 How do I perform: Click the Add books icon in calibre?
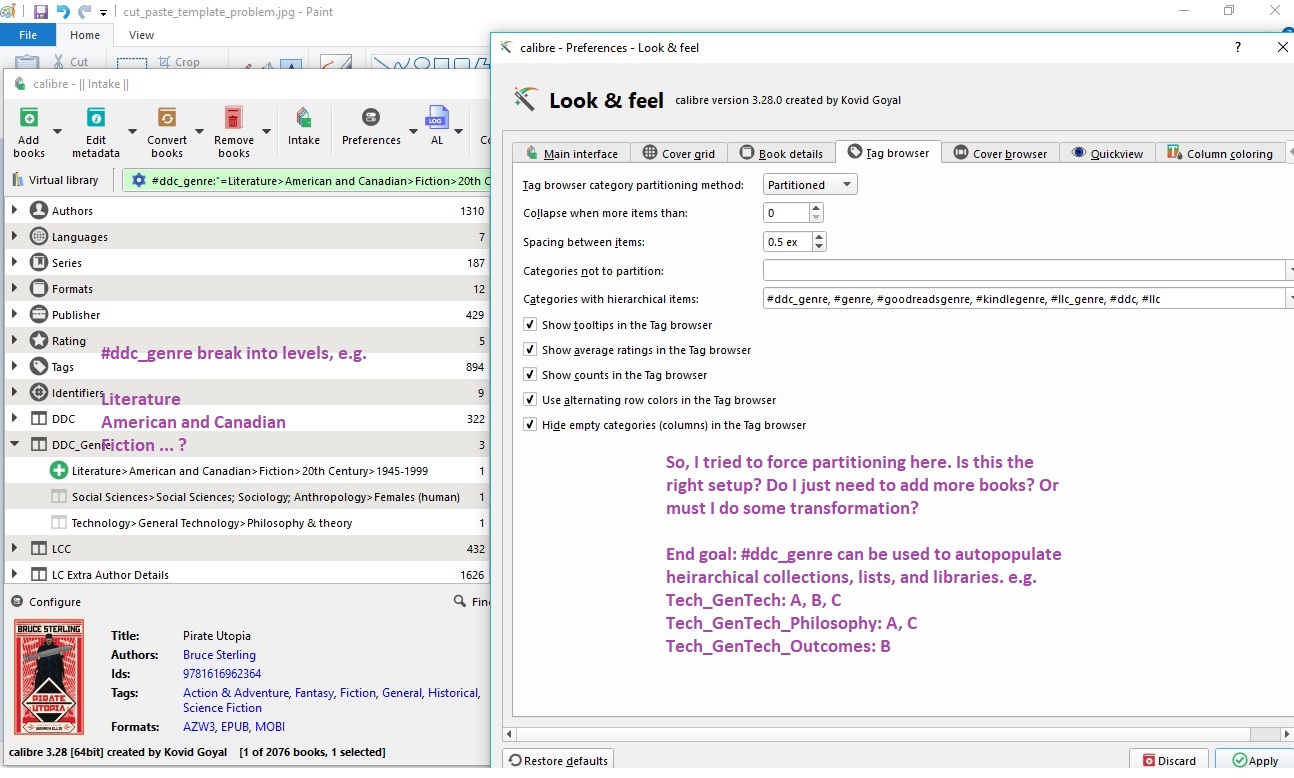click(x=29, y=118)
